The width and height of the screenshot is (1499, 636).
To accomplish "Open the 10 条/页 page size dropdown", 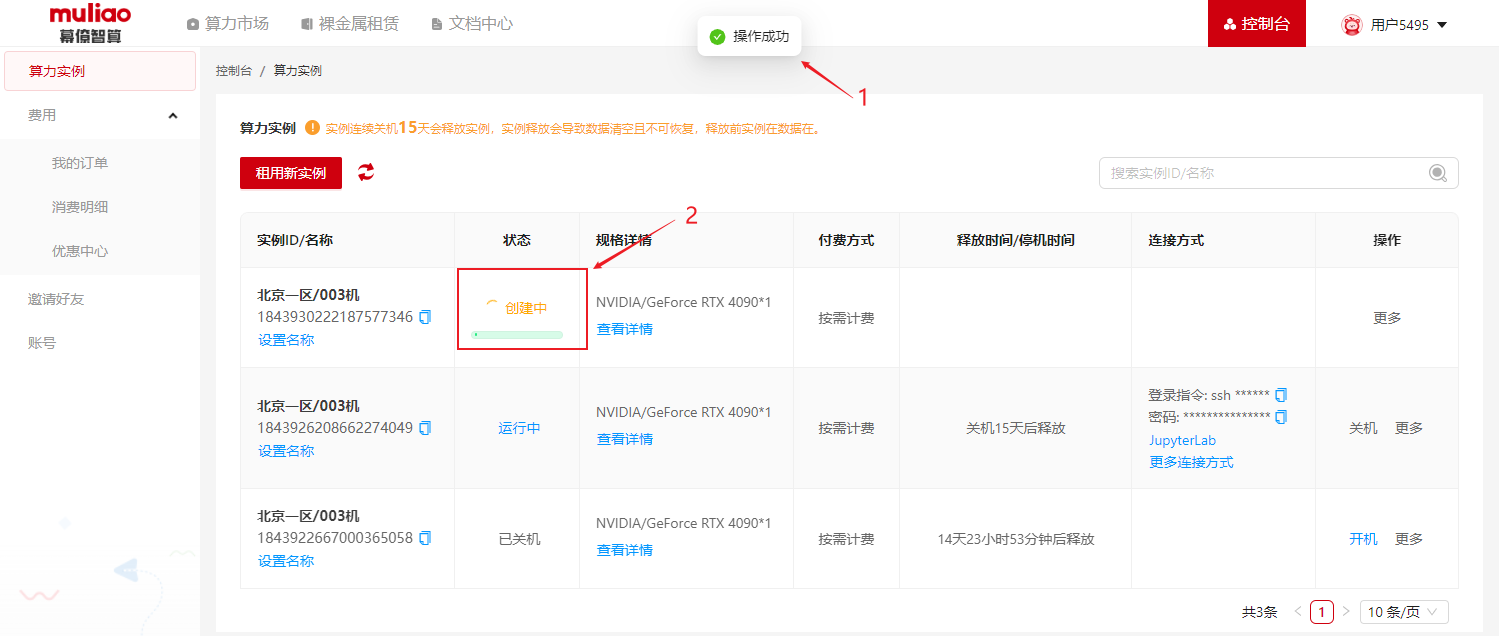I will click(x=1404, y=612).
